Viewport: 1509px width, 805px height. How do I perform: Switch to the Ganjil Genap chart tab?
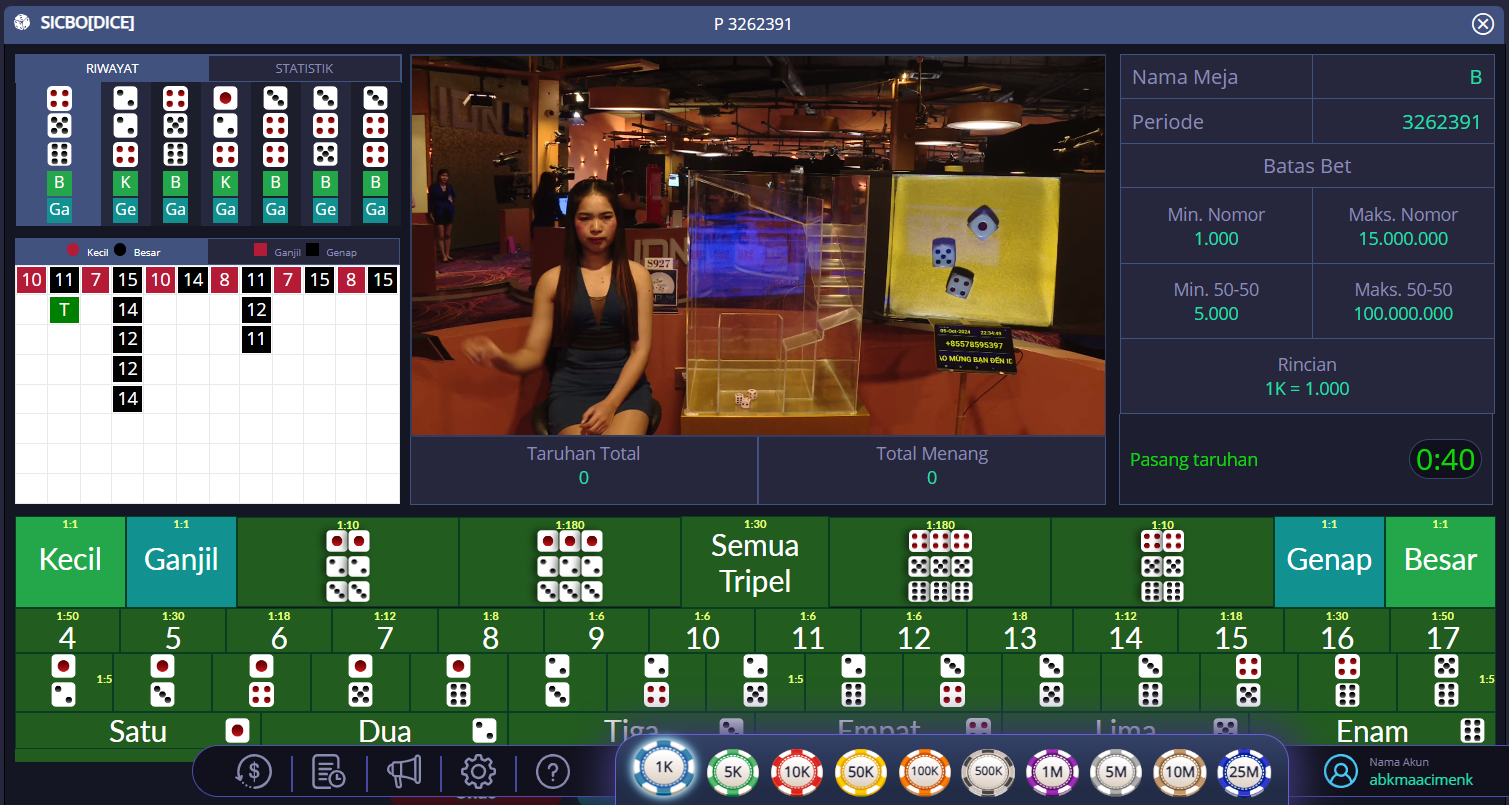[304, 252]
